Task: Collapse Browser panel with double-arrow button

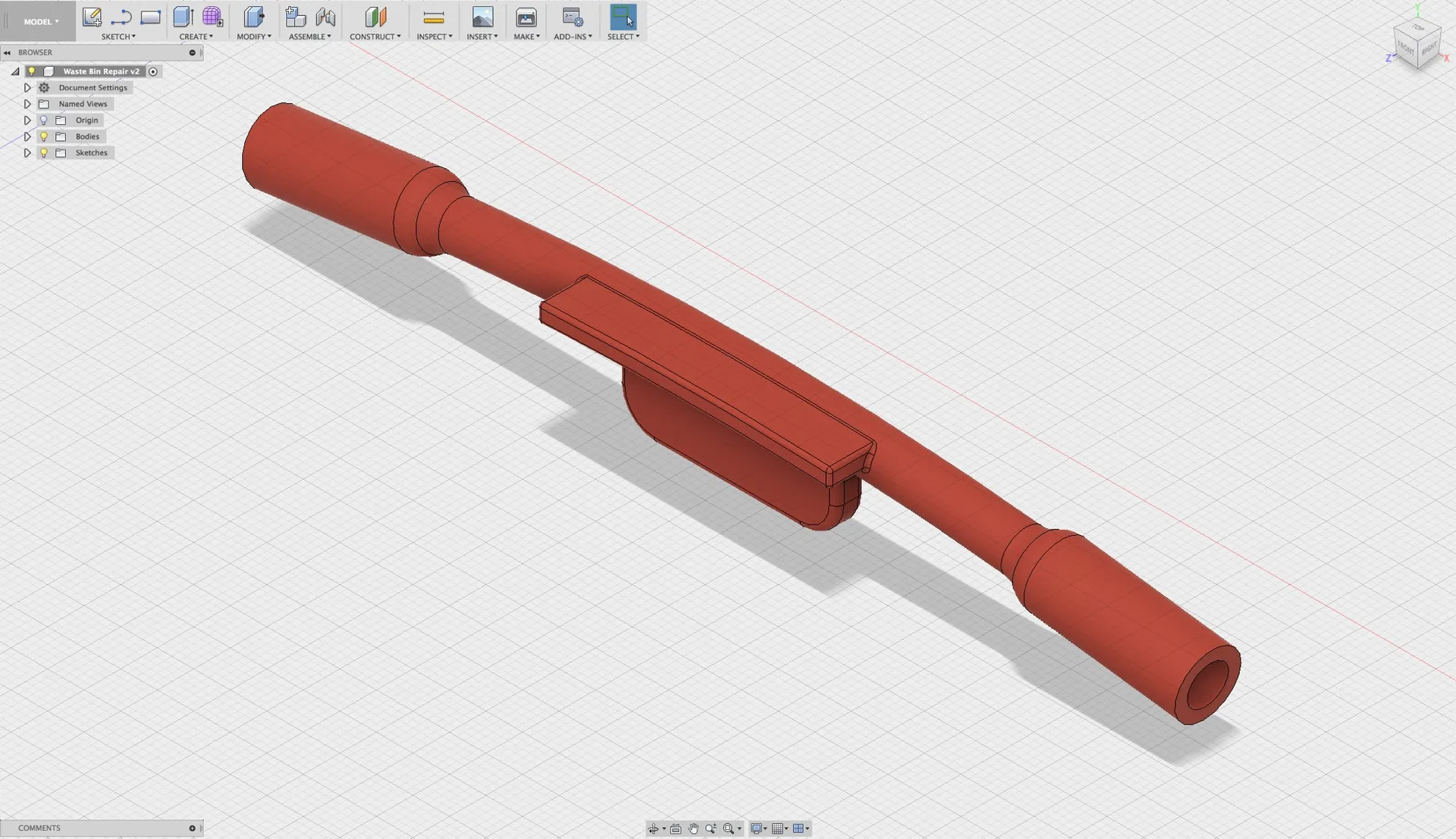Action: coord(7,52)
